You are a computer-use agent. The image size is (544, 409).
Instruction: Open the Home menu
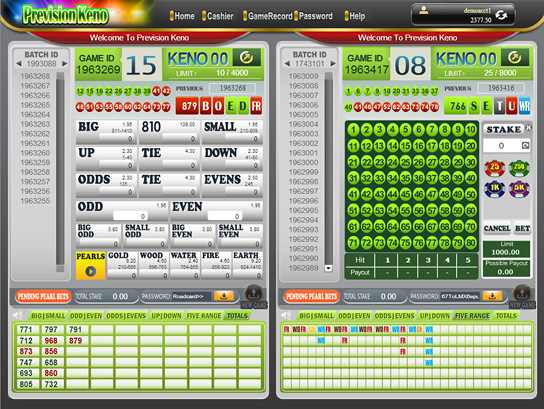(182, 16)
